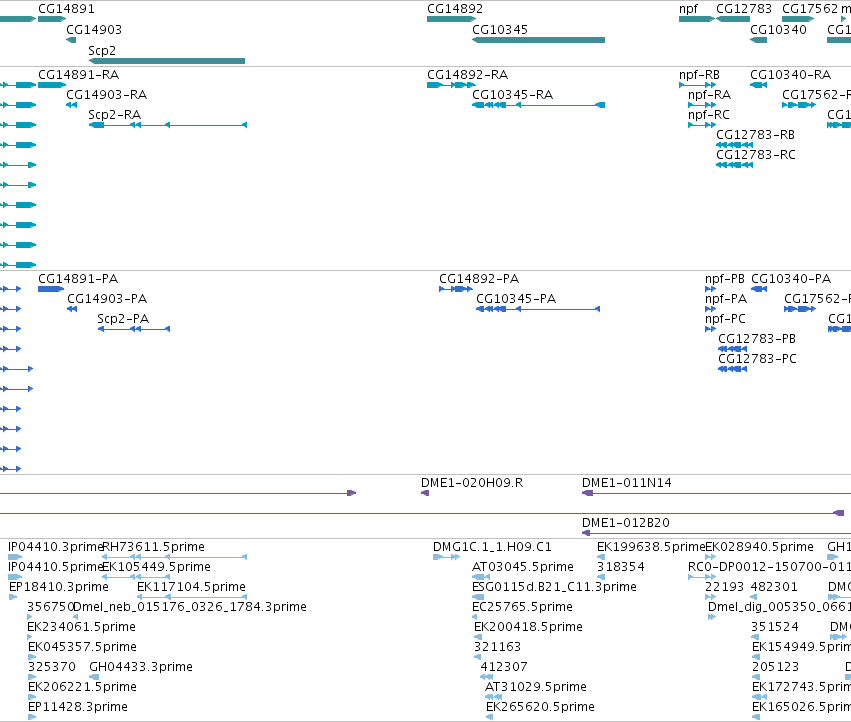The height and width of the screenshot is (722, 851).
Task: Click the EK234061.5prime EST label
Action: tap(81, 628)
